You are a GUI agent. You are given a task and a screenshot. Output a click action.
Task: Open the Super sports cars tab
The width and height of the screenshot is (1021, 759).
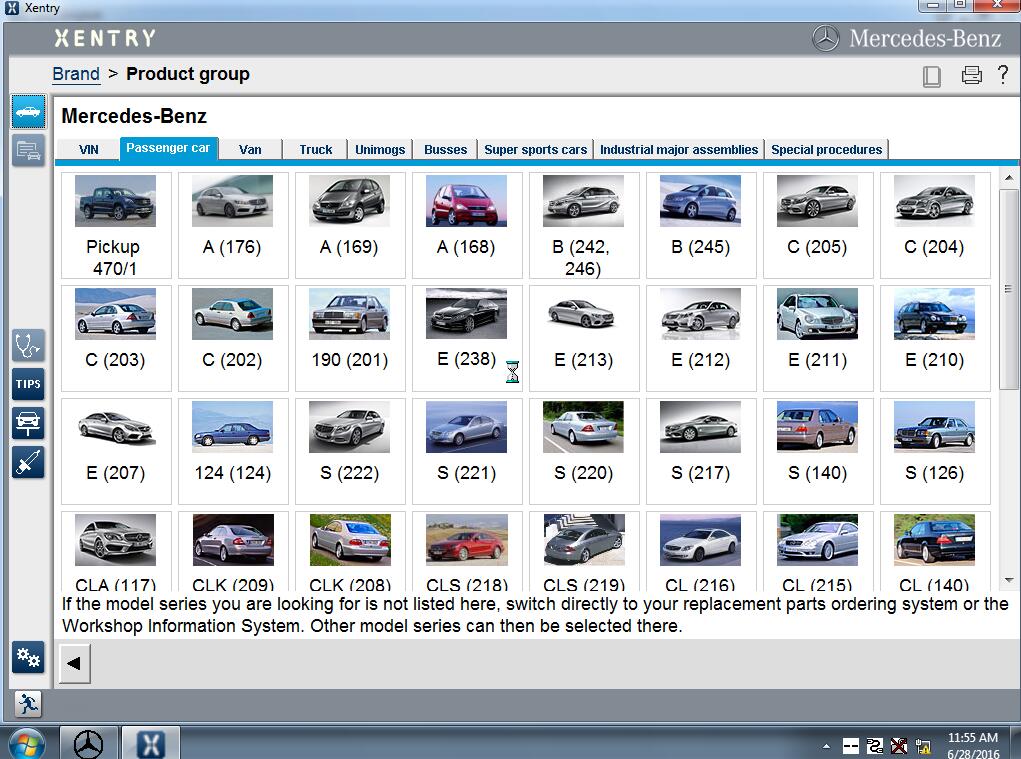click(x=535, y=150)
